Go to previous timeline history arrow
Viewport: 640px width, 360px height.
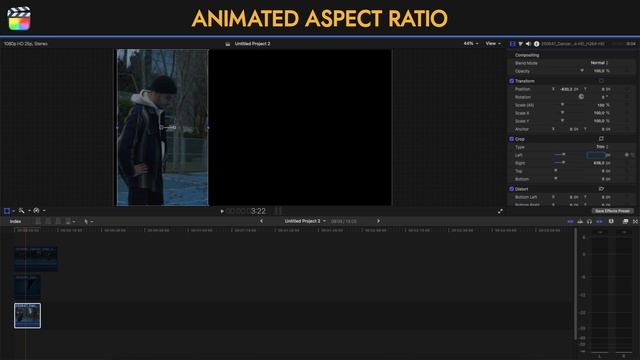pos(262,221)
